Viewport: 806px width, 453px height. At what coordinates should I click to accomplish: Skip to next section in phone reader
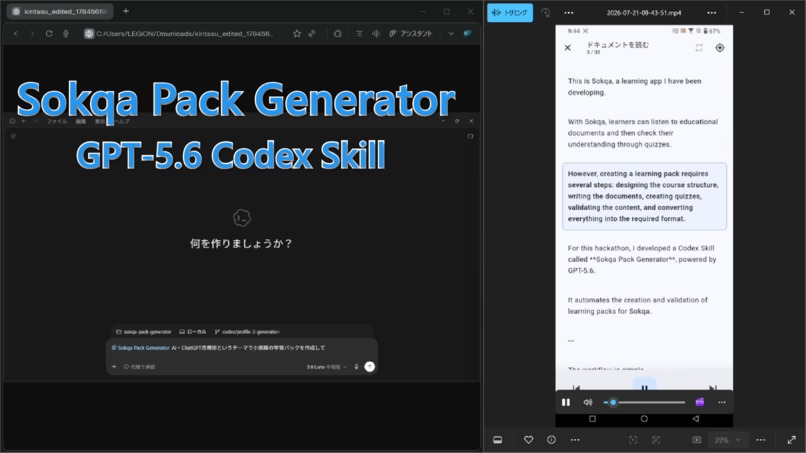712,388
